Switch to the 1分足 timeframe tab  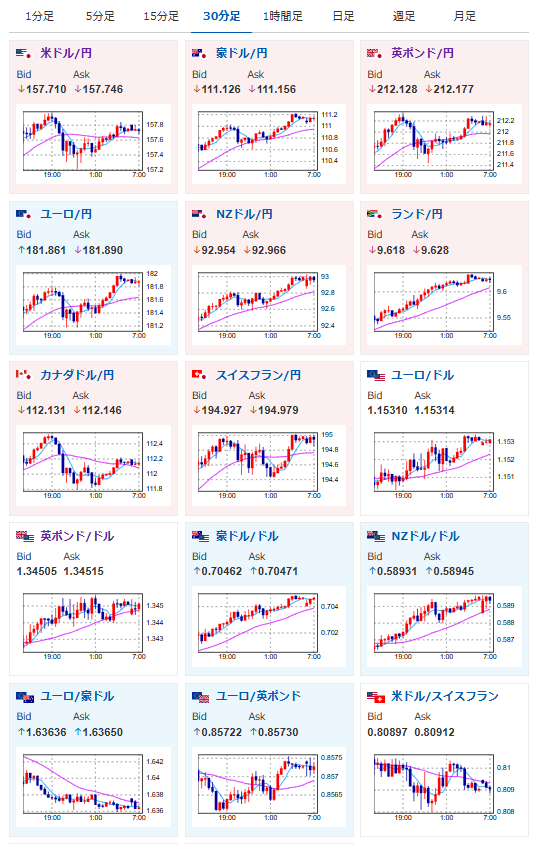(39, 16)
